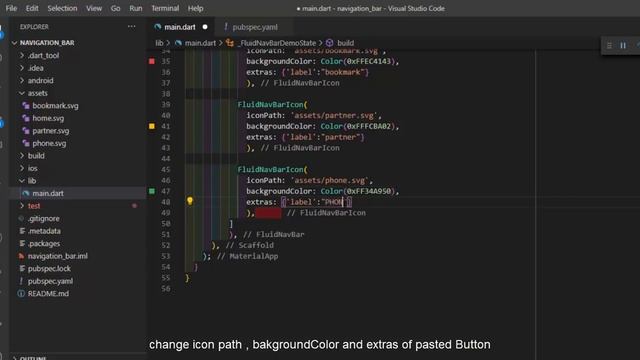
Task: Open Explorer more actions ellipsis
Action: click(131, 27)
